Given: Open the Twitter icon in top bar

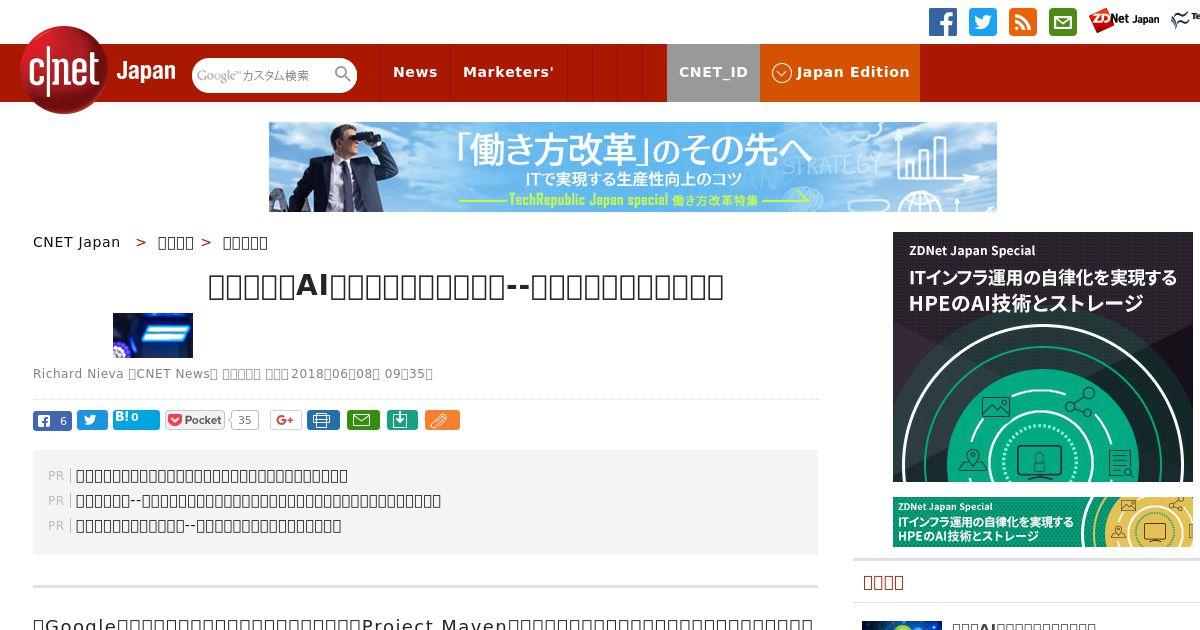Looking at the screenshot, I should click(983, 22).
